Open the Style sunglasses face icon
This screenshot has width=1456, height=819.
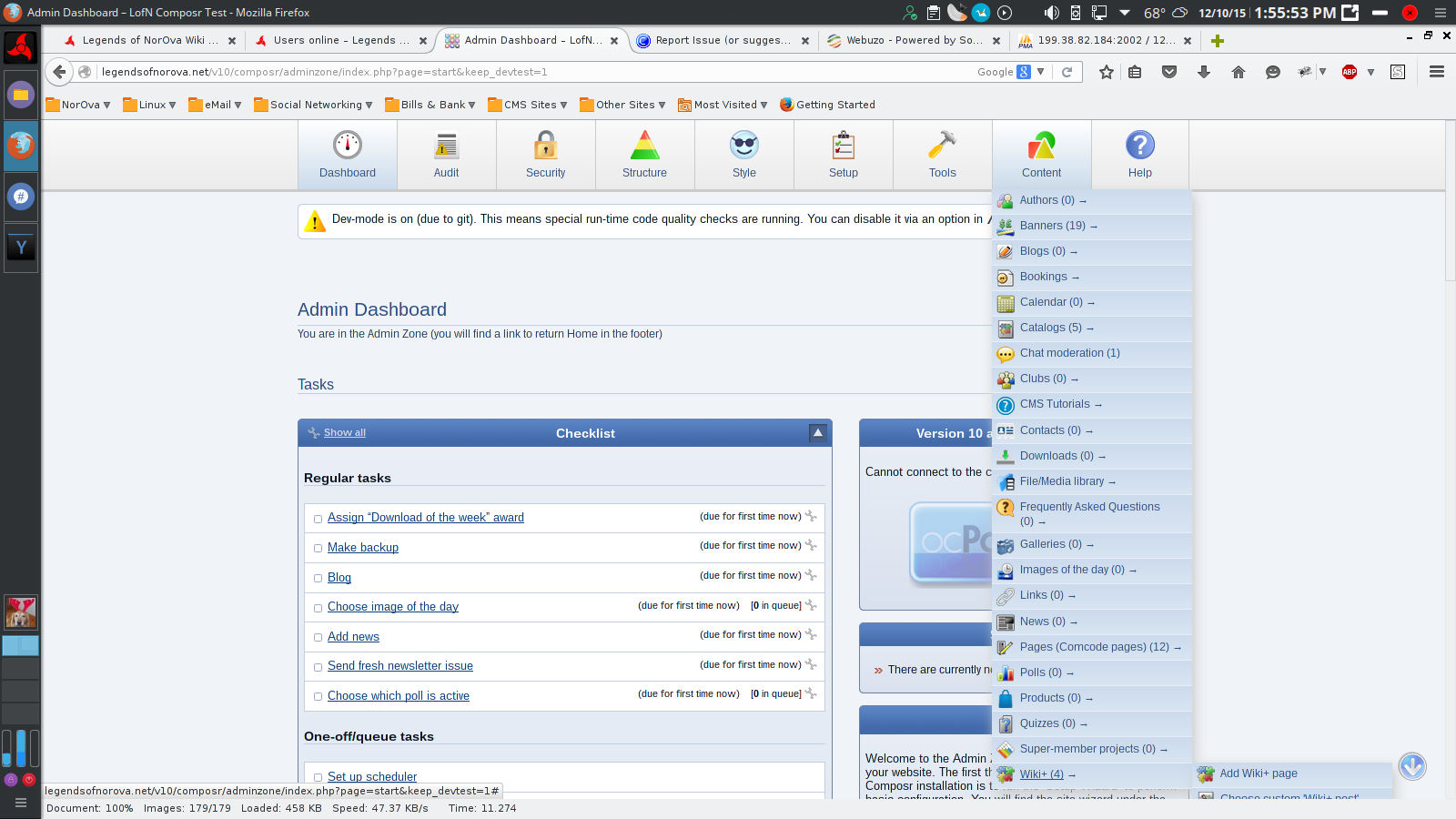(x=743, y=146)
